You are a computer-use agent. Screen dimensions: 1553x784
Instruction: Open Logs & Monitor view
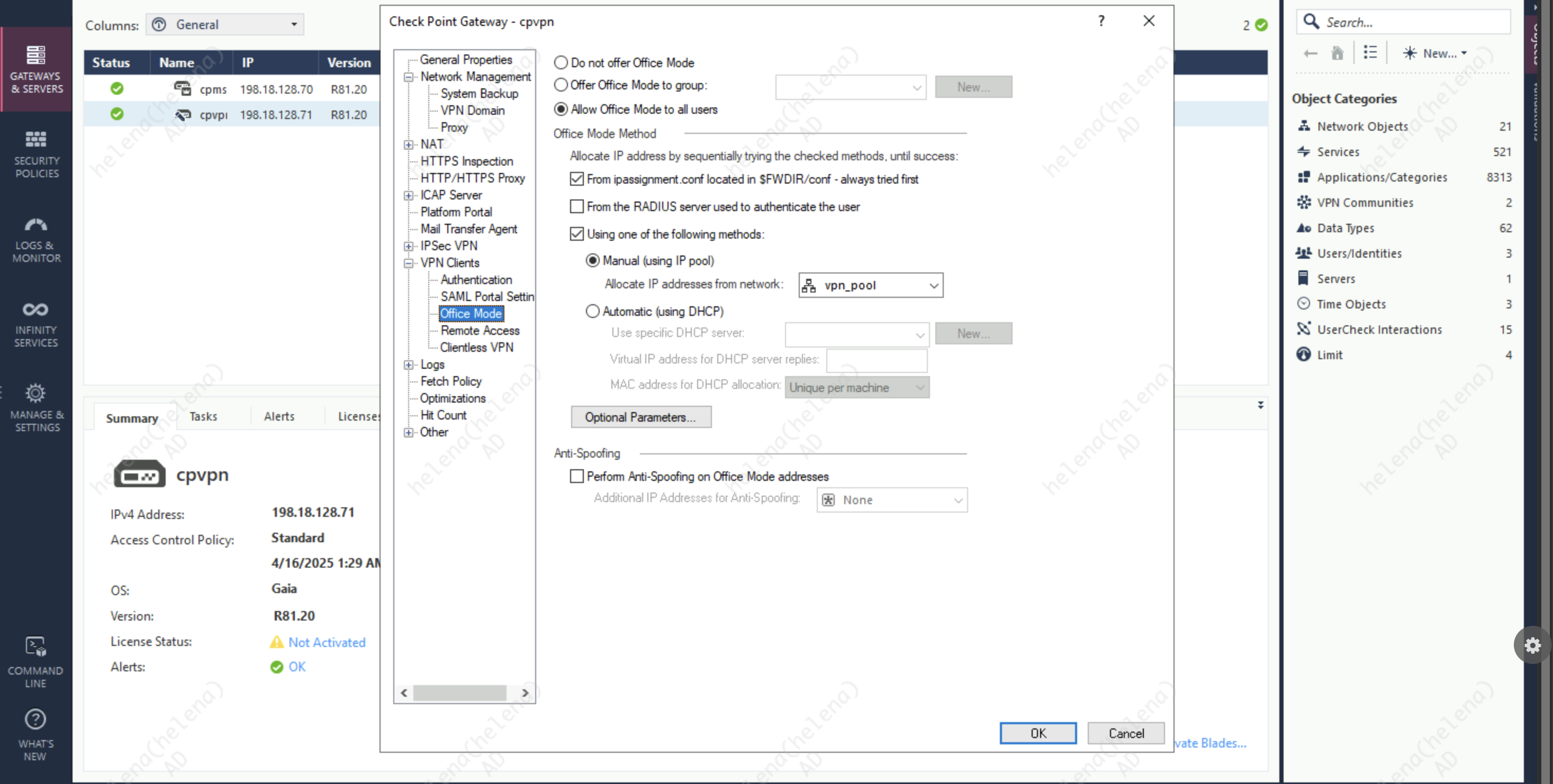click(x=36, y=239)
